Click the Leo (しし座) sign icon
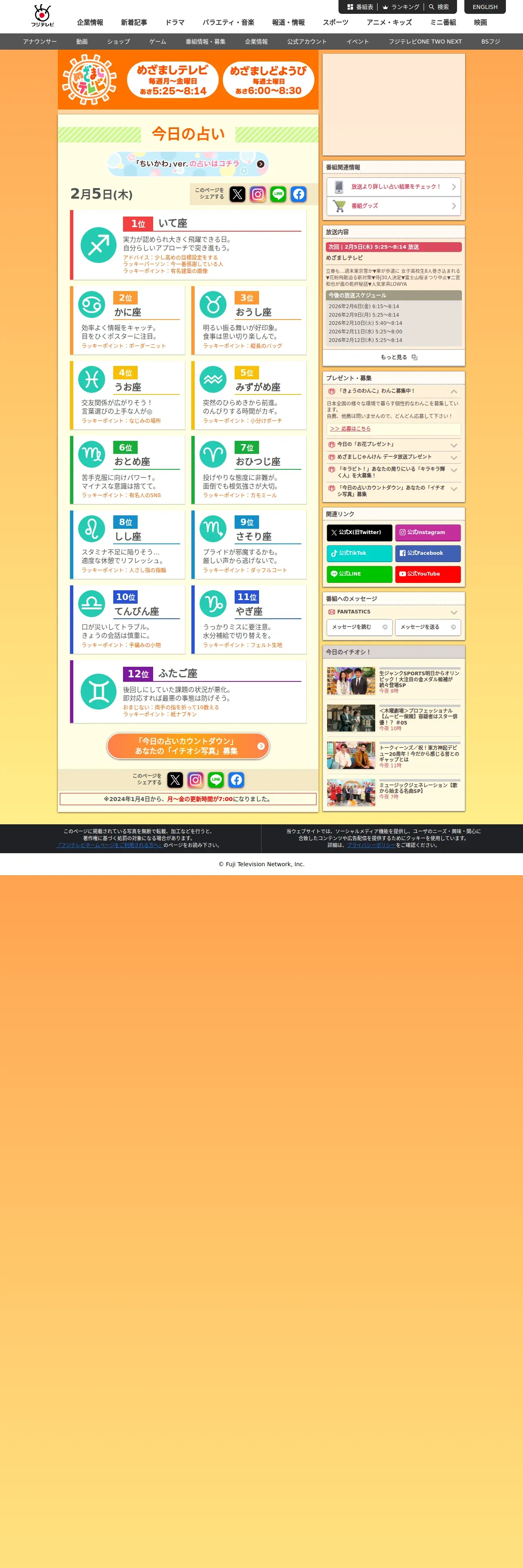The image size is (523, 1568). 91,529
